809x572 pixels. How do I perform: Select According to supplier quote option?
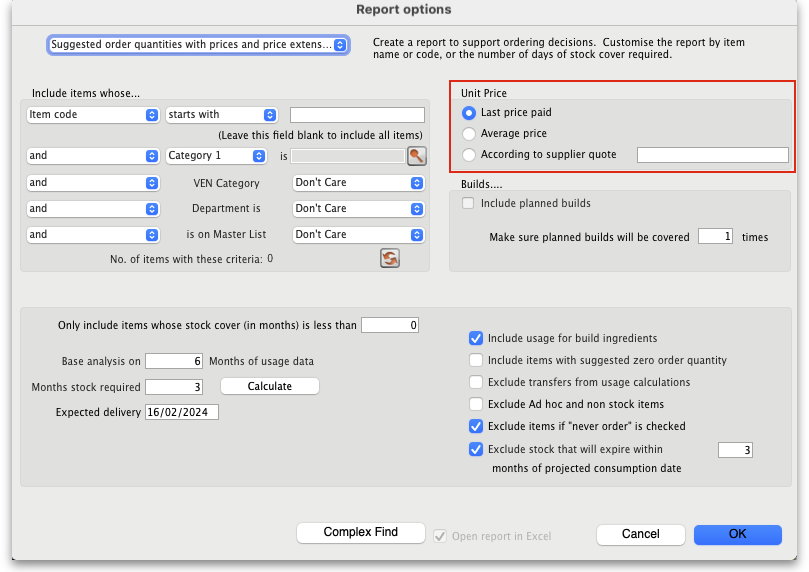tap(469, 155)
